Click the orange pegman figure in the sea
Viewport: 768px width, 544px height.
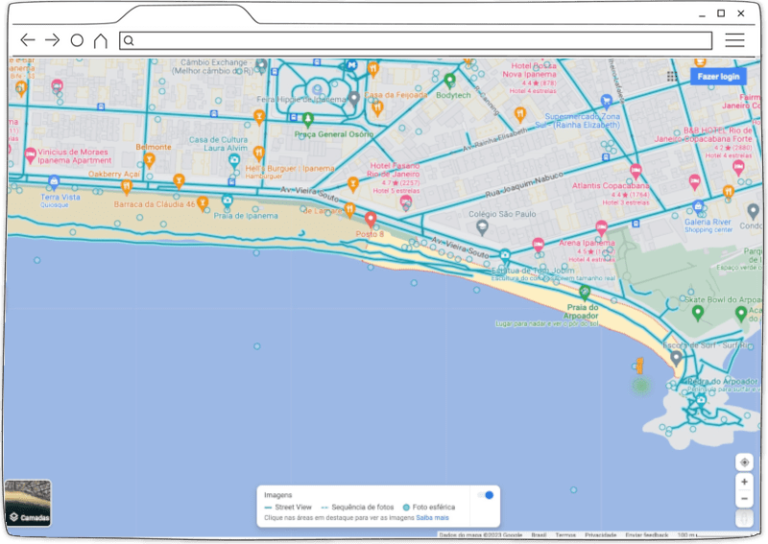click(x=639, y=365)
